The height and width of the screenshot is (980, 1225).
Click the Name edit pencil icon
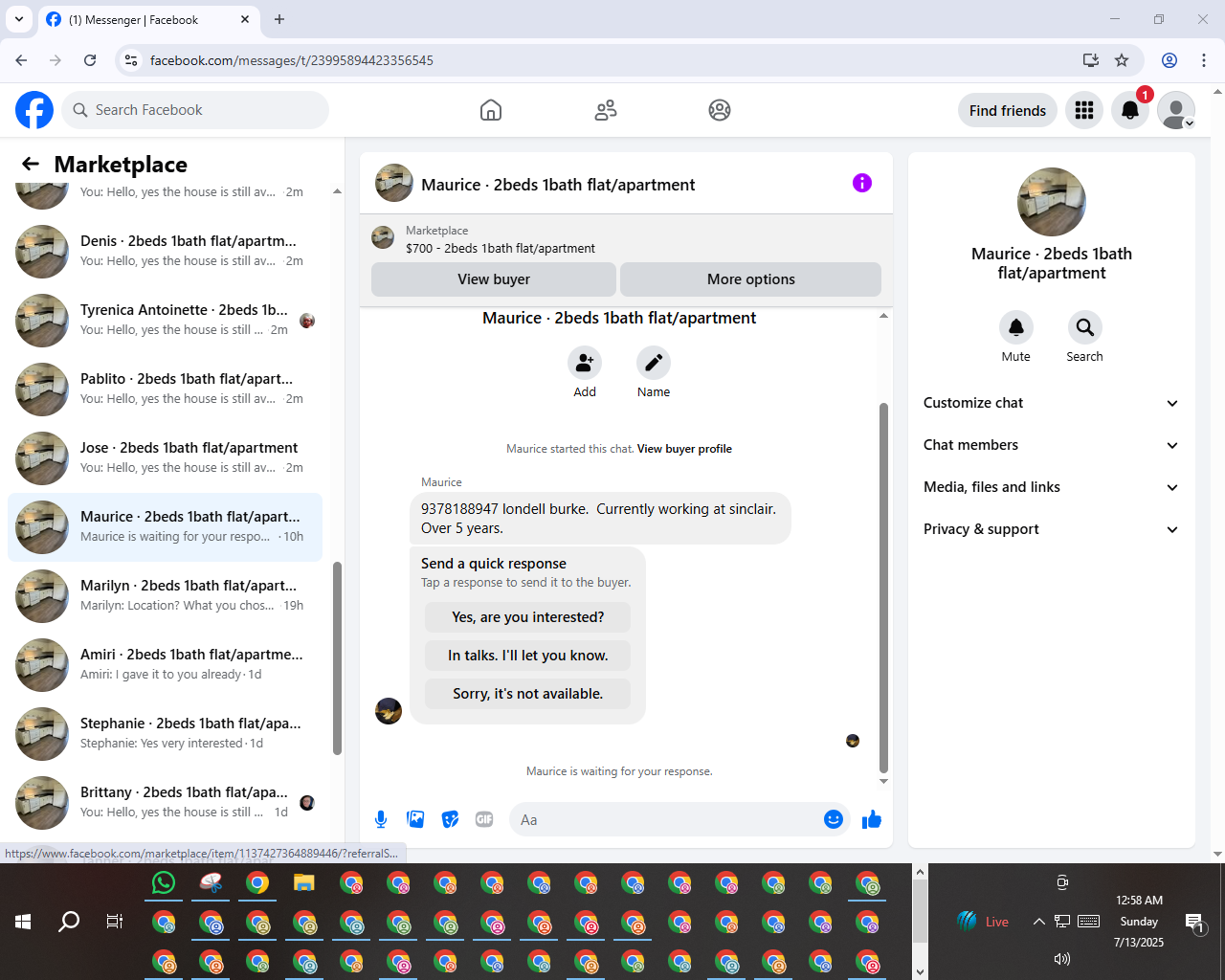(654, 363)
